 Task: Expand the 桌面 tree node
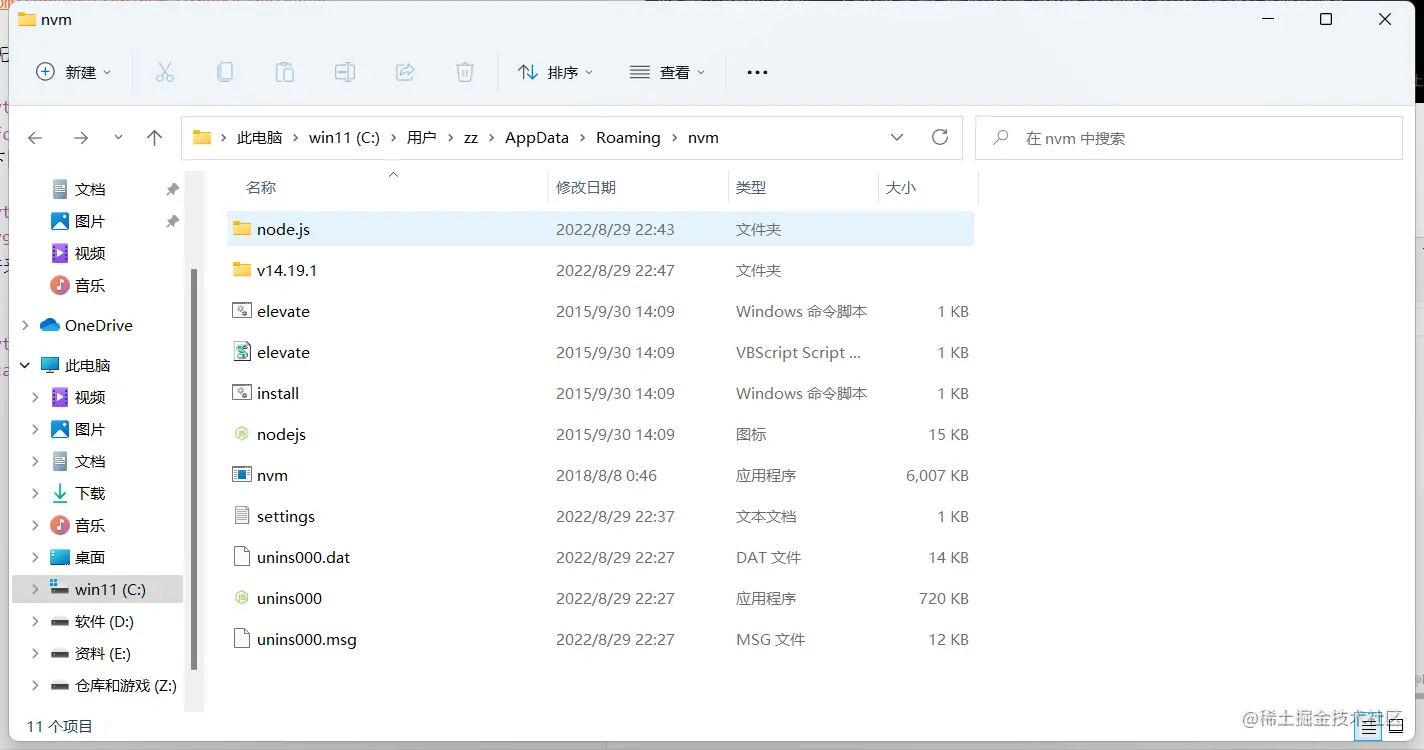(35, 557)
